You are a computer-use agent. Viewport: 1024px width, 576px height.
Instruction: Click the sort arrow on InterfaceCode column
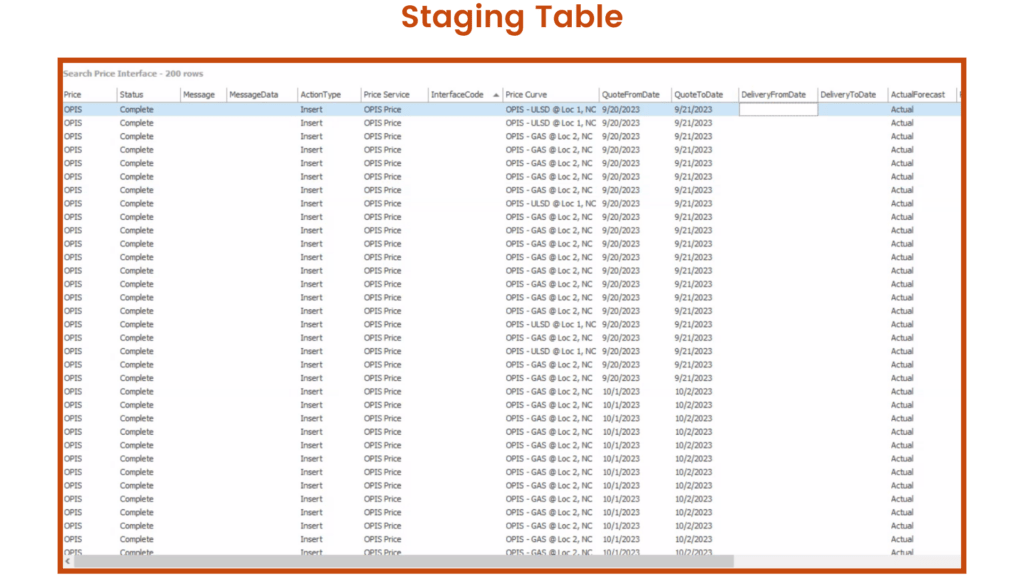pos(495,95)
